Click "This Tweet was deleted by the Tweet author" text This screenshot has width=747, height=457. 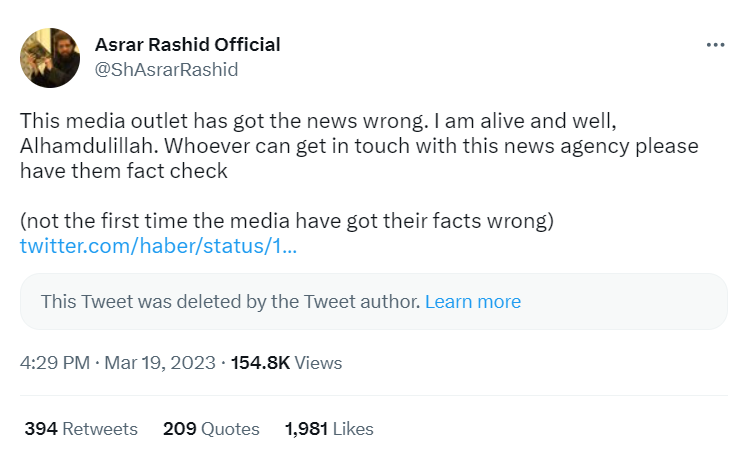pyautogui.click(x=230, y=302)
